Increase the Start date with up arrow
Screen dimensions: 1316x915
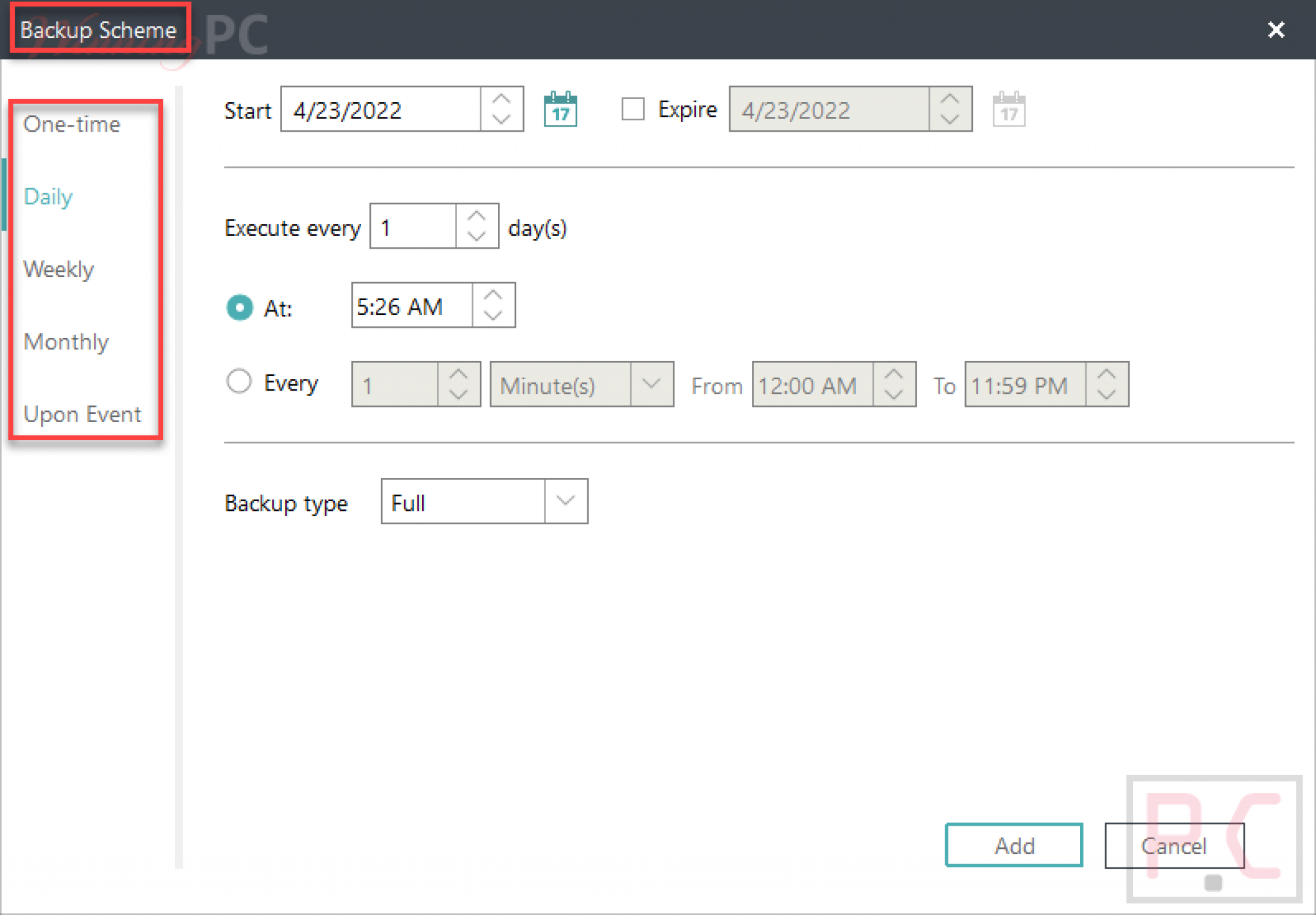click(x=501, y=99)
